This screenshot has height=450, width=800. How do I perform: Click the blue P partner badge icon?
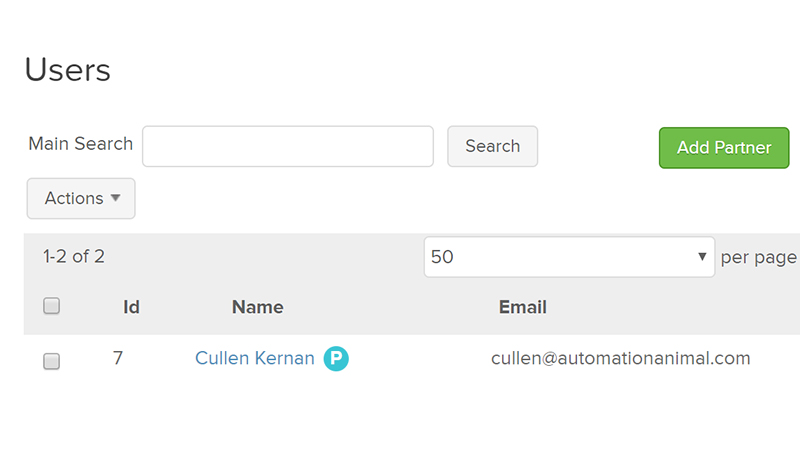click(x=336, y=358)
